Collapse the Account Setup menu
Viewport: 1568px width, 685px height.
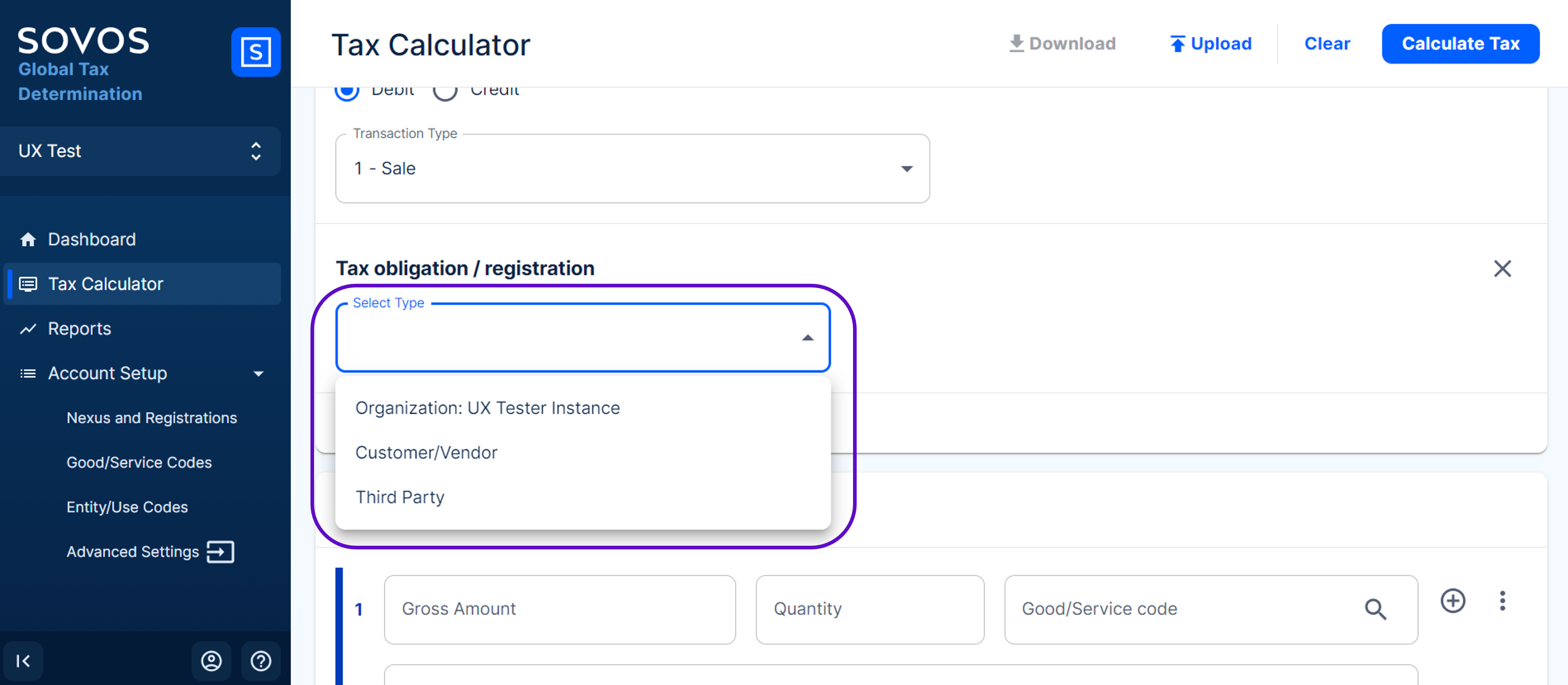[x=258, y=373]
